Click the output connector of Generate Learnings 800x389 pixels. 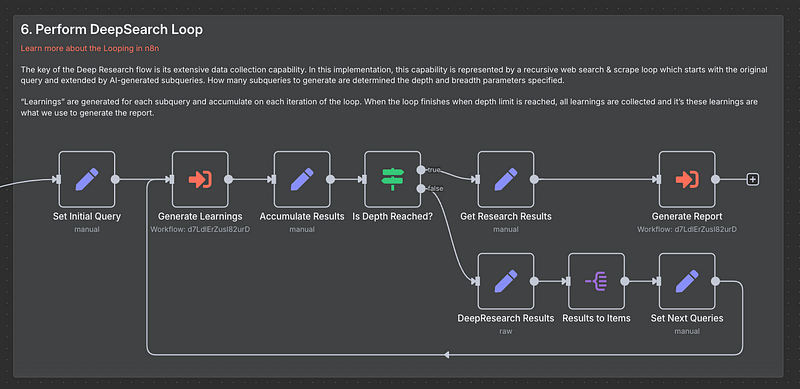(228, 179)
